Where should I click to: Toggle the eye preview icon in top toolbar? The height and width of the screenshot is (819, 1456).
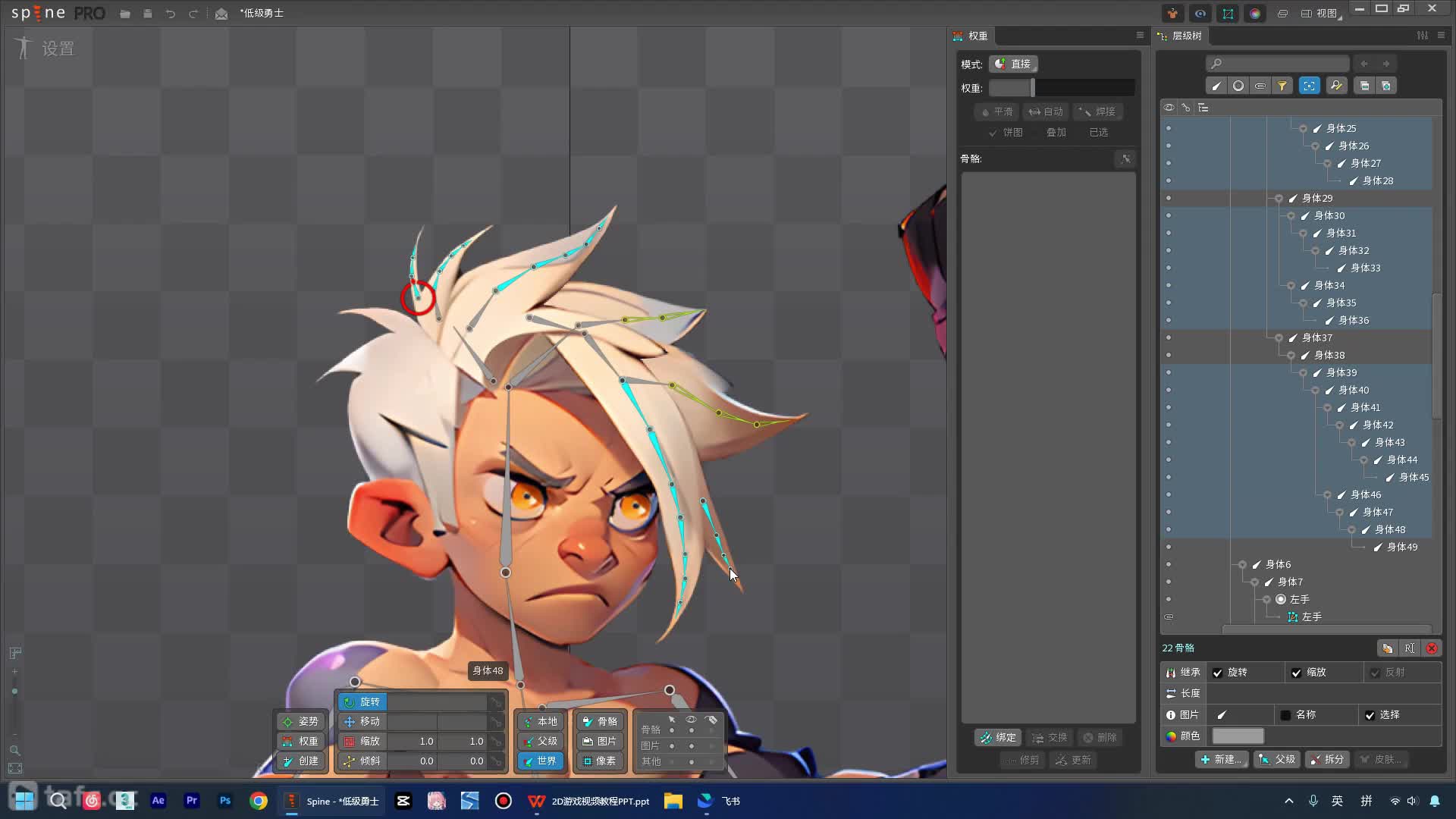pos(1200,14)
